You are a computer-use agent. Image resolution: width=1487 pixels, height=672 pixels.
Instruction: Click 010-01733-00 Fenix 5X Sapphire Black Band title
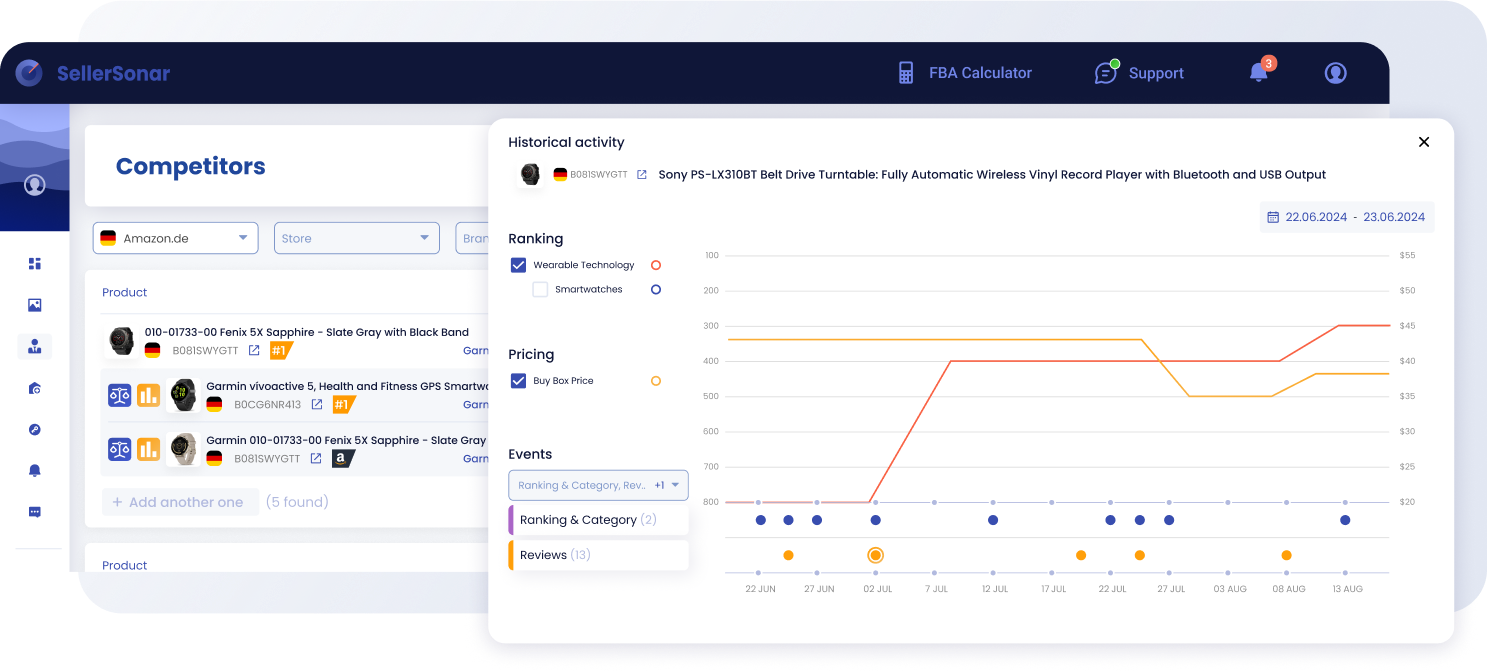click(307, 332)
